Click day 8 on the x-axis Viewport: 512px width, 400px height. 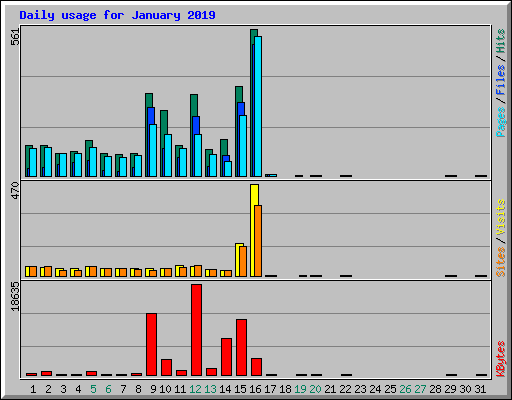point(138,389)
